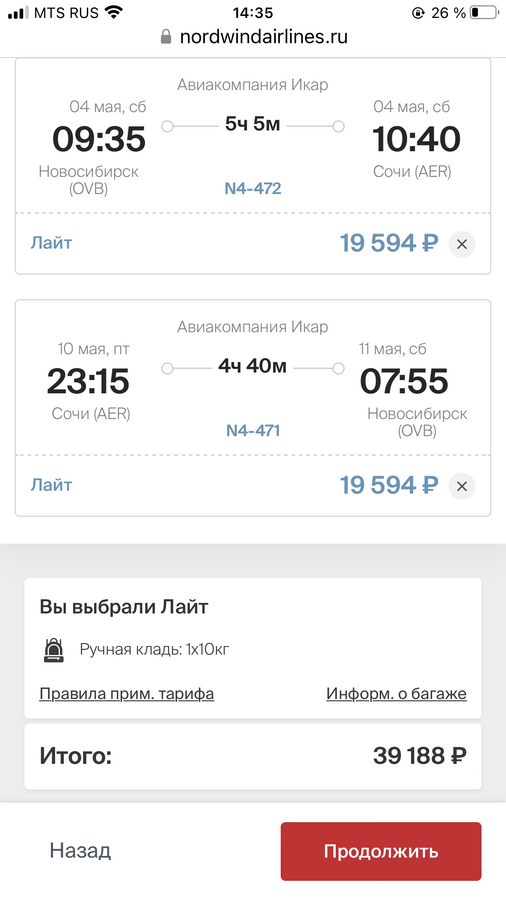This screenshot has width=506, height=900.
Task: Open flight number N4-472 details
Action: 253,188
